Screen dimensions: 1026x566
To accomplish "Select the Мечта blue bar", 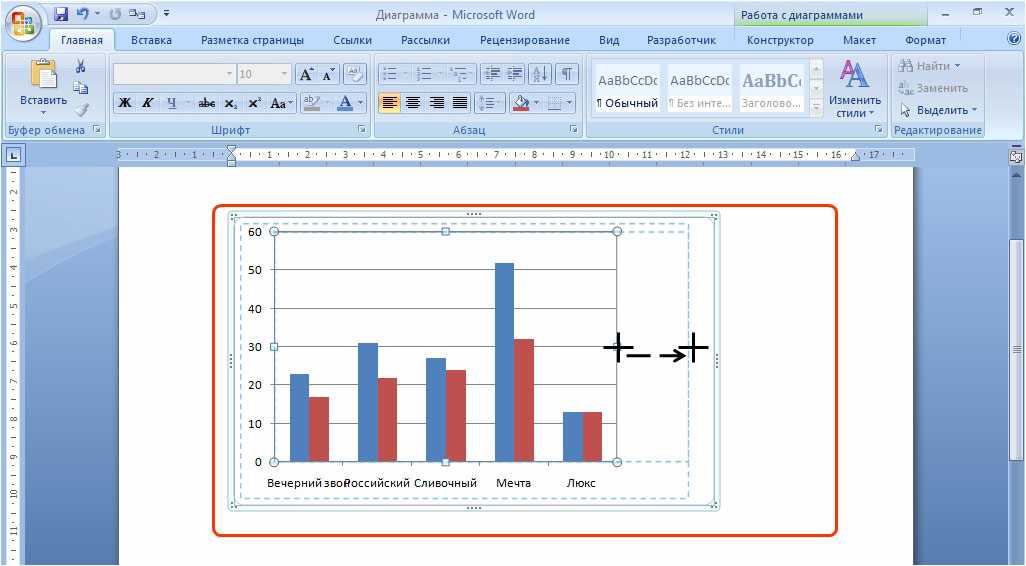I will click(504, 363).
